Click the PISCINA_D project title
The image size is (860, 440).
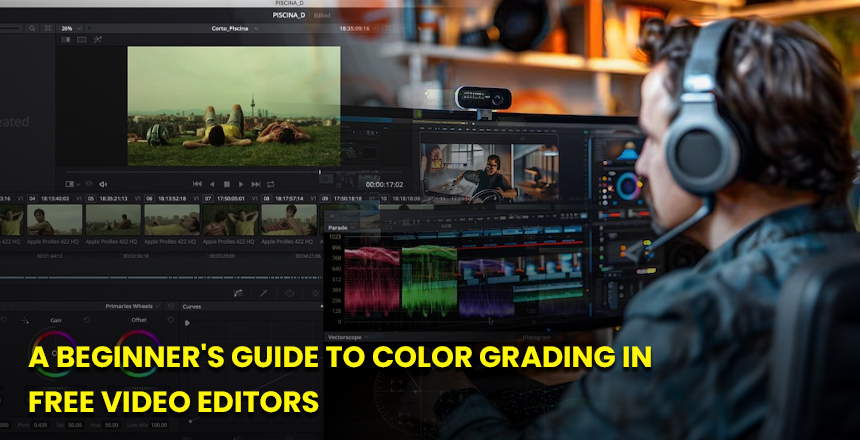pyautogui.click(x=288, y=15)
